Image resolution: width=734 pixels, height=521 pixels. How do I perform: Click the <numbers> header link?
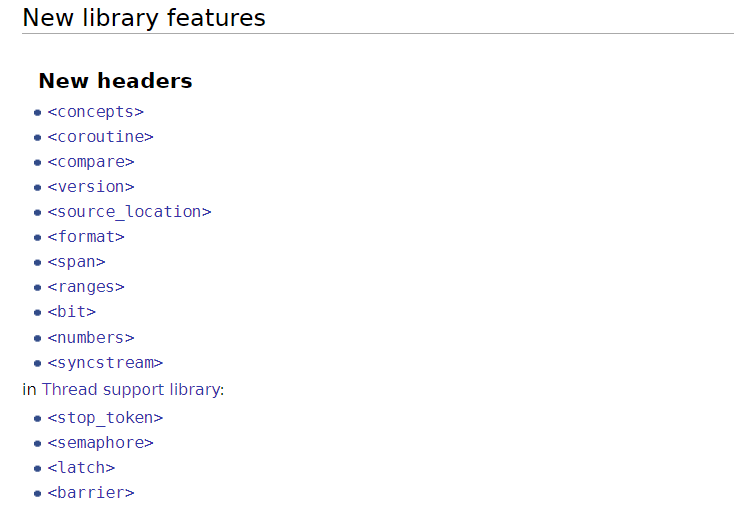click(91, 338)
